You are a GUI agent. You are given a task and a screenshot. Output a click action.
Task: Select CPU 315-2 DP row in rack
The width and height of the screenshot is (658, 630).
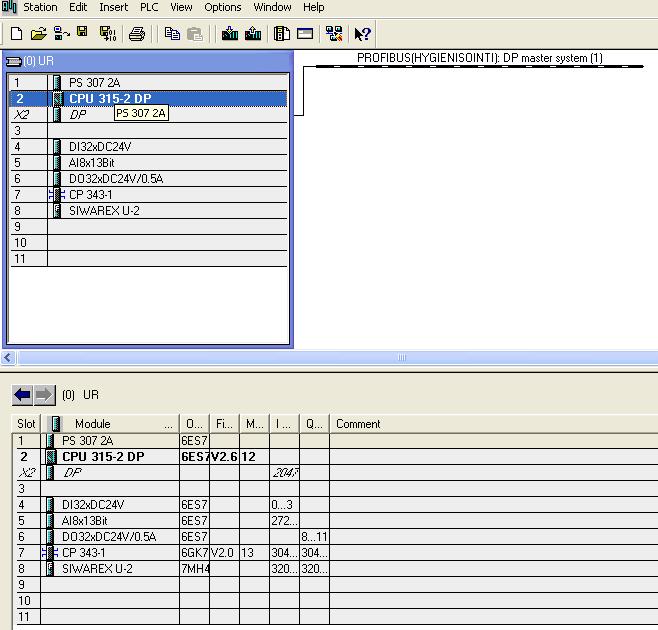[149, 99]
